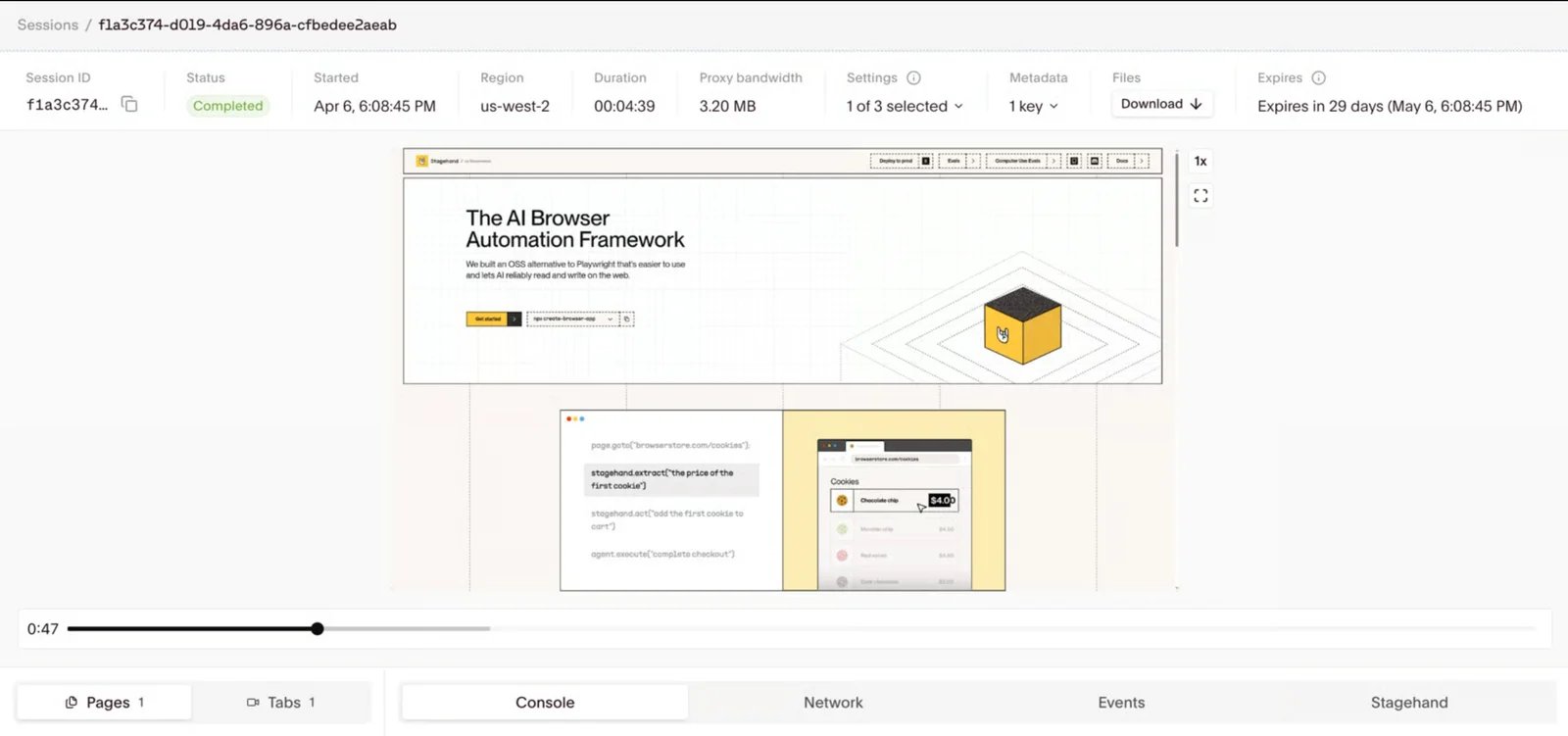Click the first square icon in replay header

point(1074,161)
